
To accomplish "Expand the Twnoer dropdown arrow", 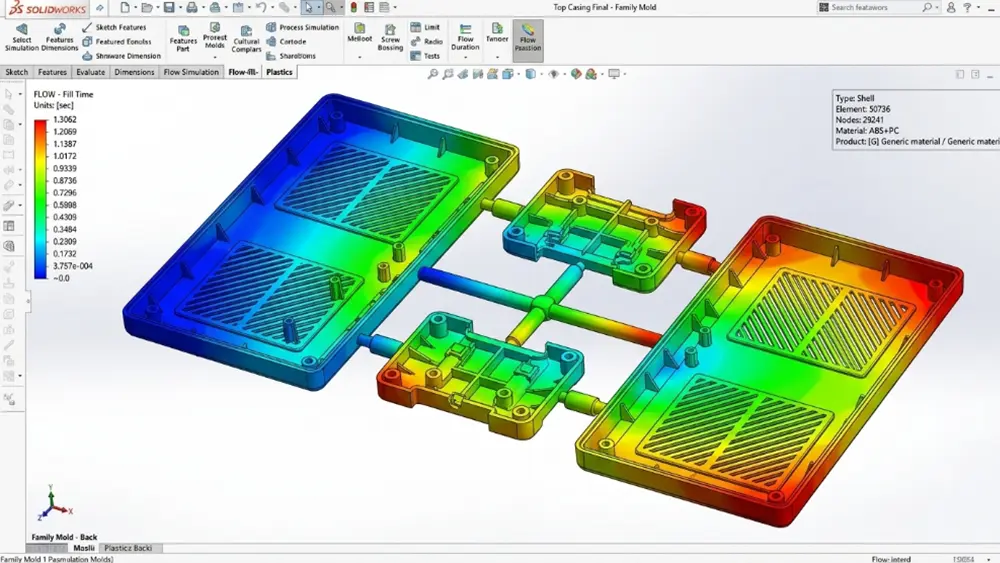I will (497, 57).
